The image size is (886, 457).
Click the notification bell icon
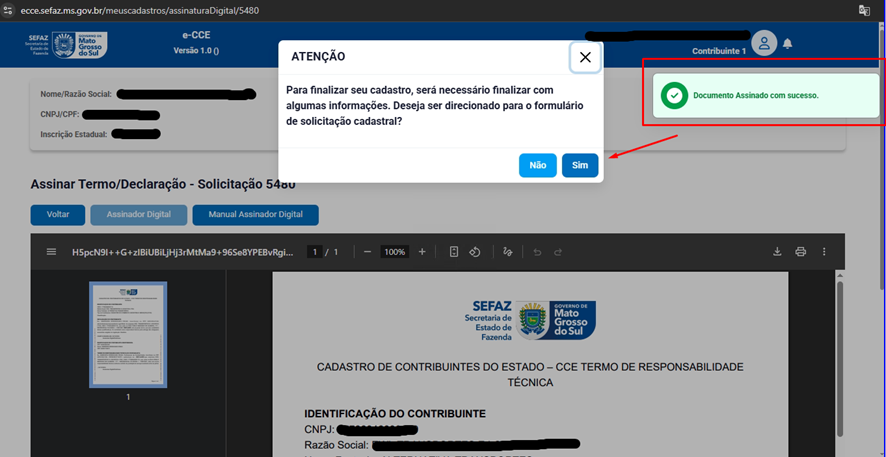[x=787, y=44]
